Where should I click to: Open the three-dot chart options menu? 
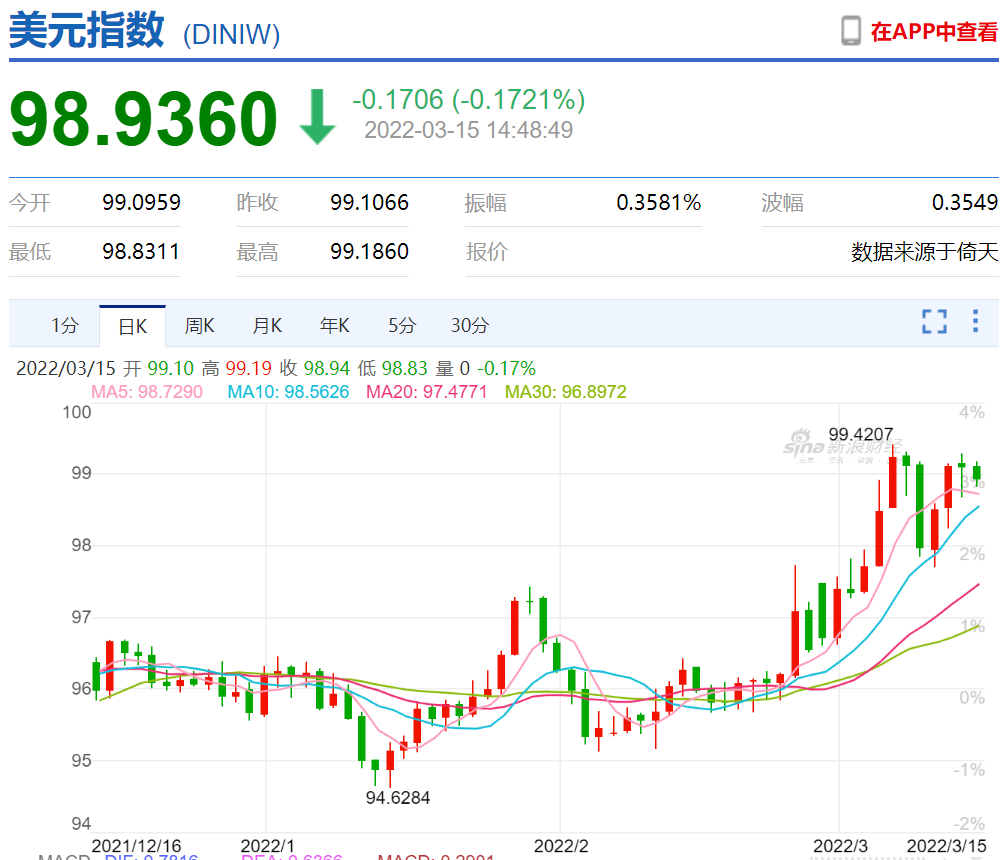coord(975,321)
